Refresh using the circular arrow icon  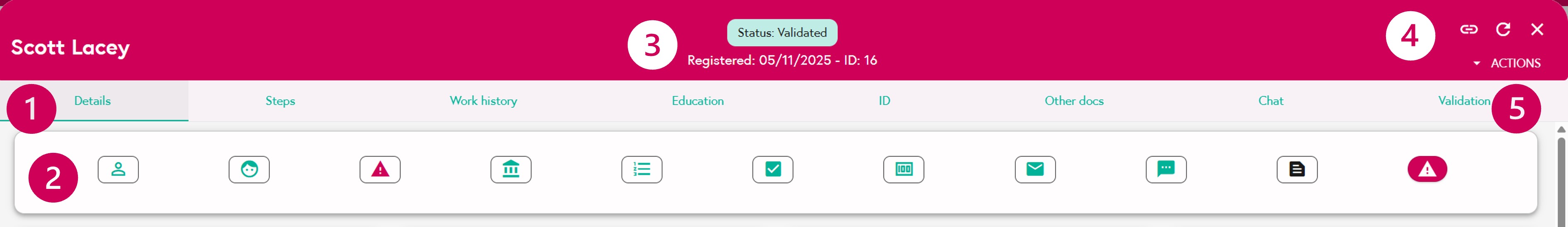coord(1503,29)
